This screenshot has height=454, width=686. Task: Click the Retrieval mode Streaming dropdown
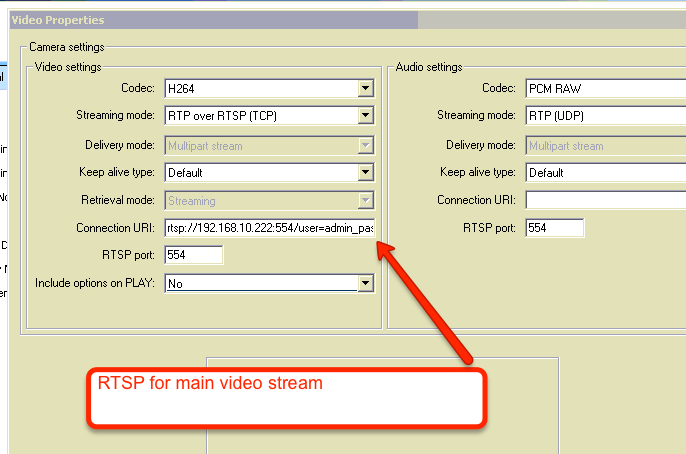click(268, 201)
